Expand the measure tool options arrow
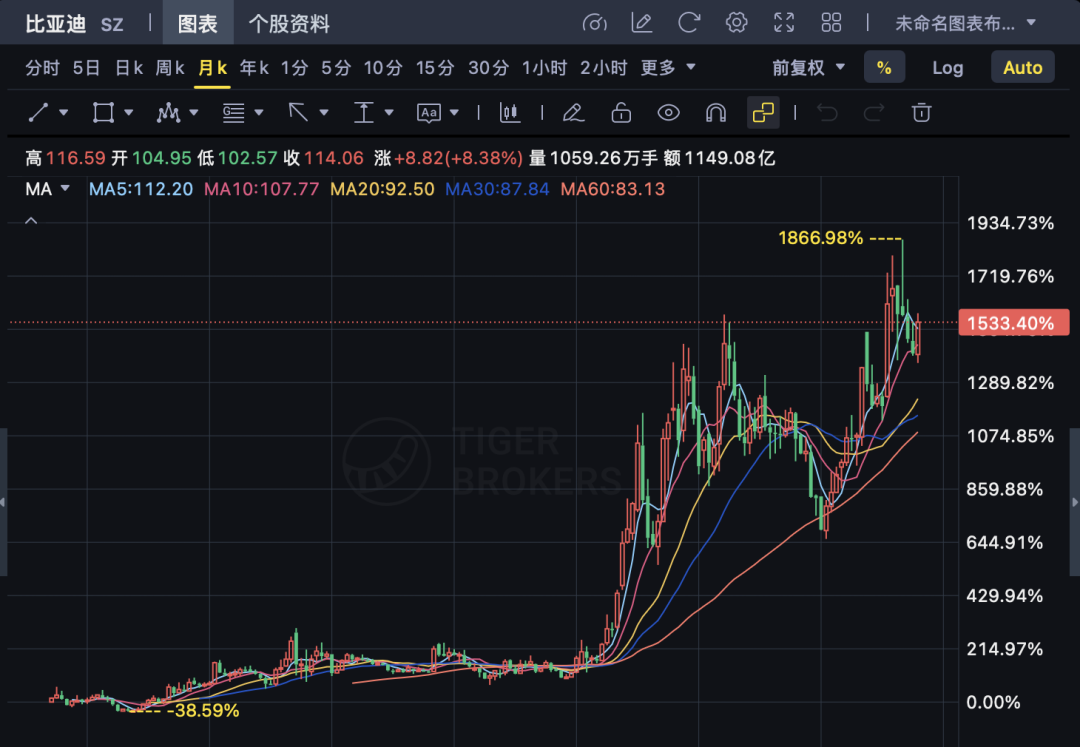This screenshot has width=1080, height=747. click(389, 112)
